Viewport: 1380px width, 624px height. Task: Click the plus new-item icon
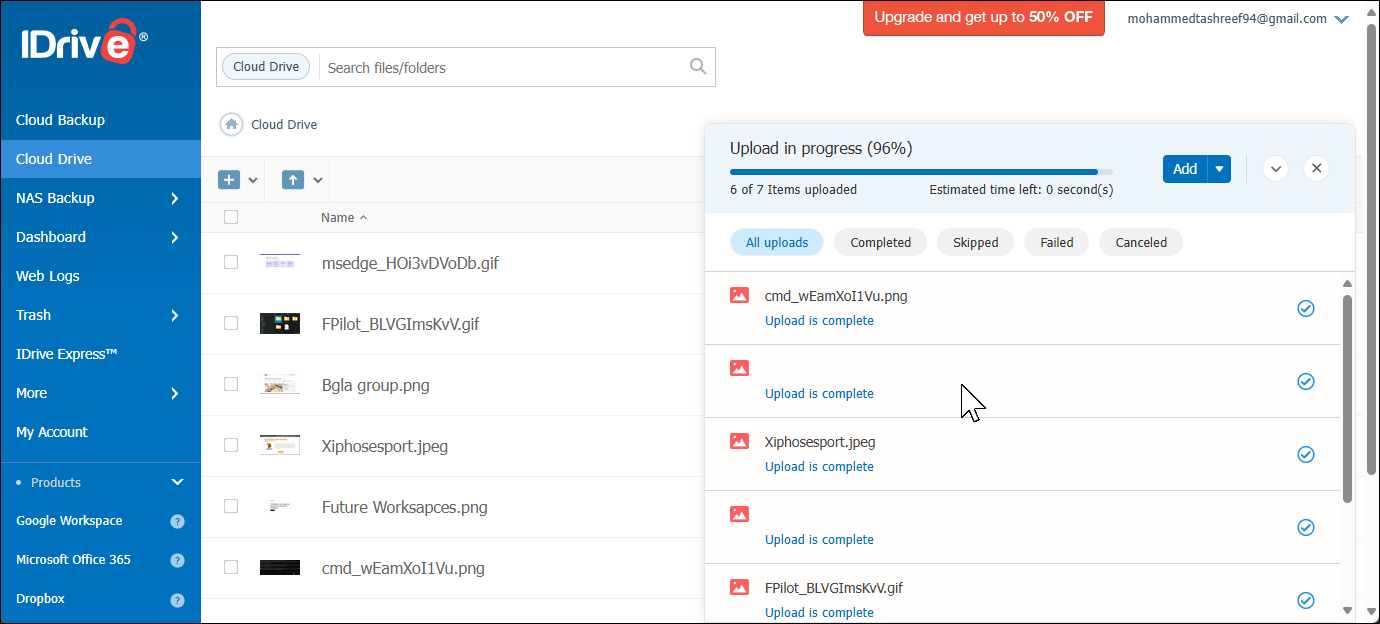(229, 180)
